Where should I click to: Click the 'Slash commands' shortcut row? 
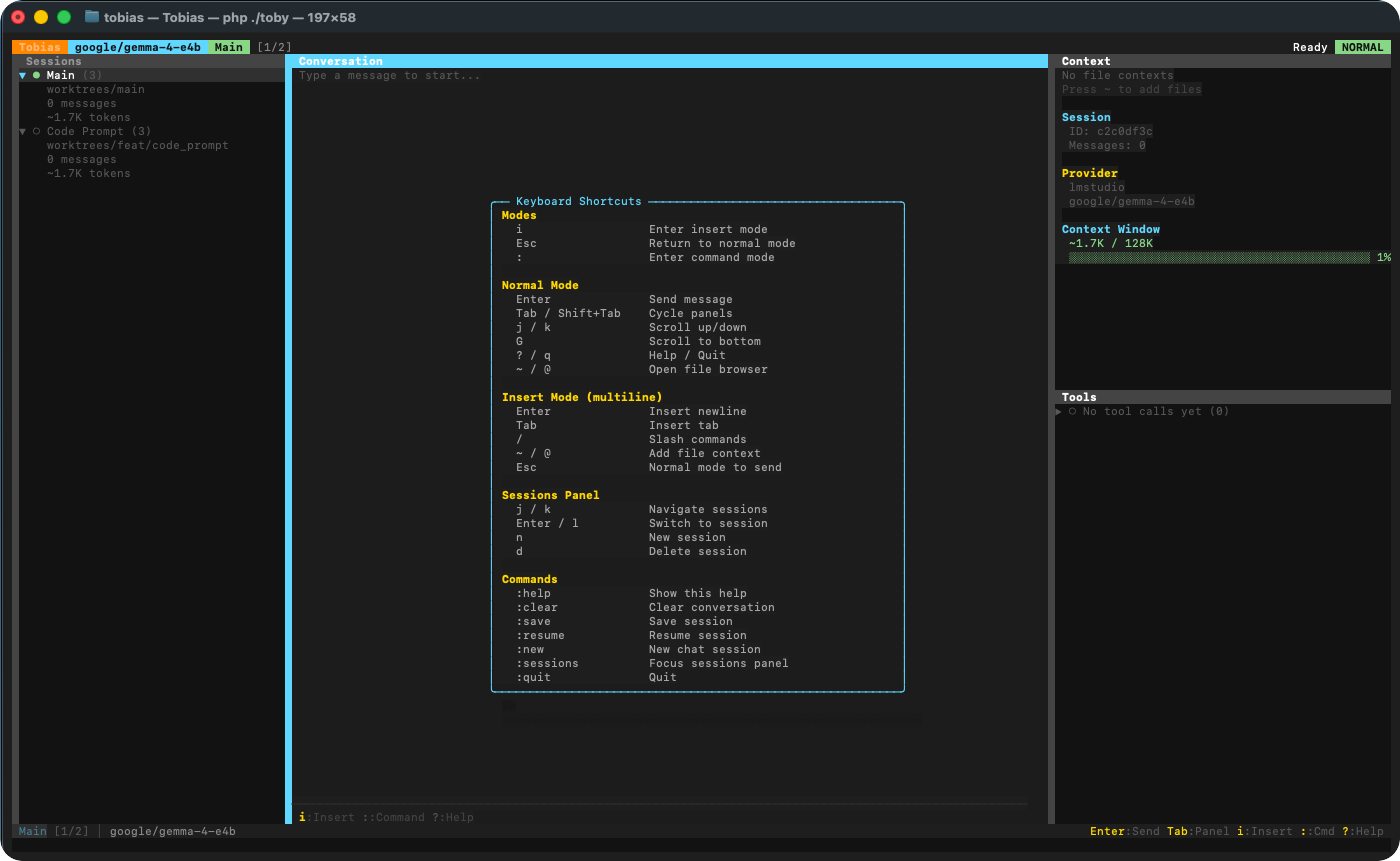coord(698,439)
